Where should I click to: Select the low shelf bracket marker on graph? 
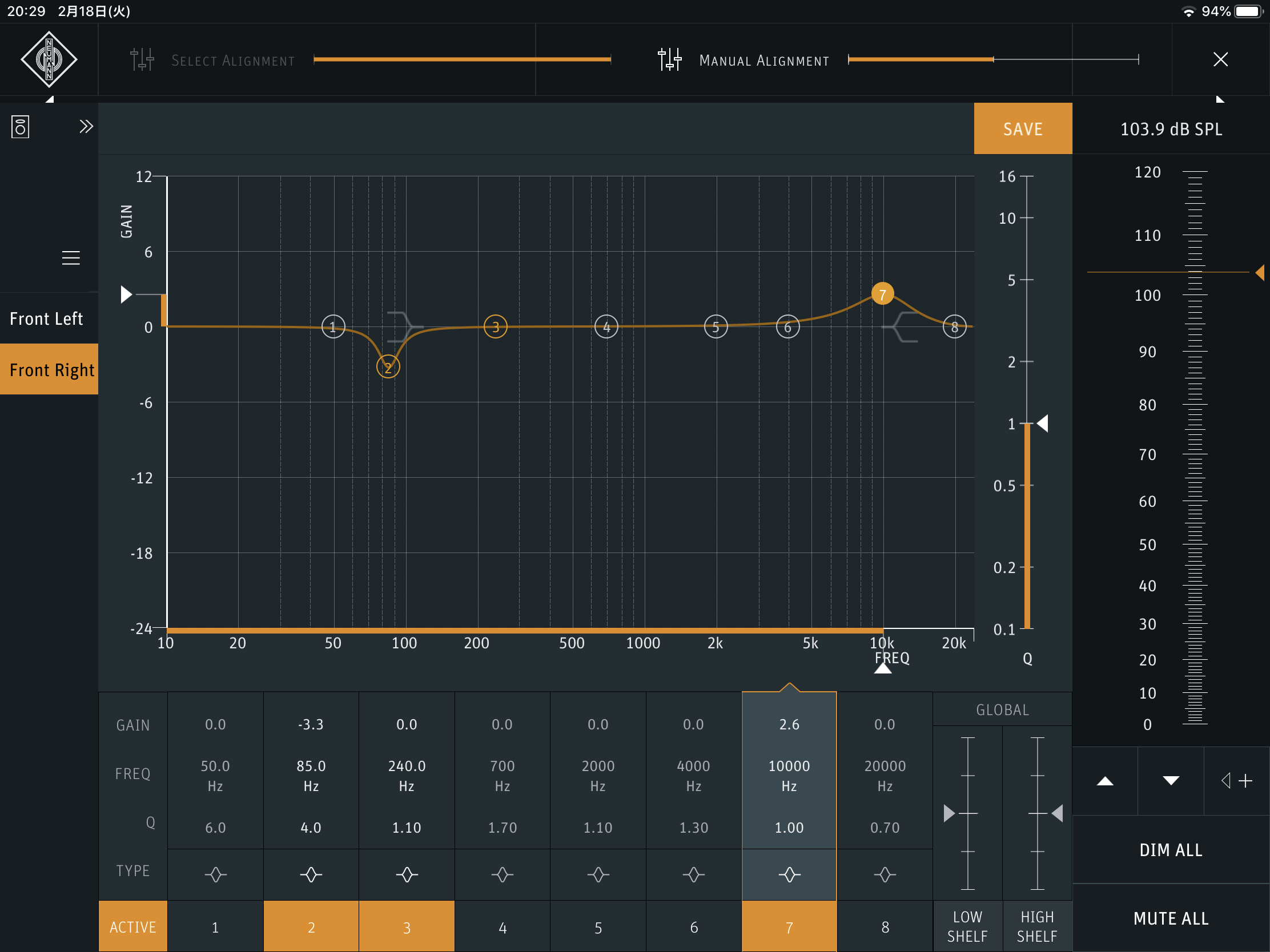click(404, 327)
